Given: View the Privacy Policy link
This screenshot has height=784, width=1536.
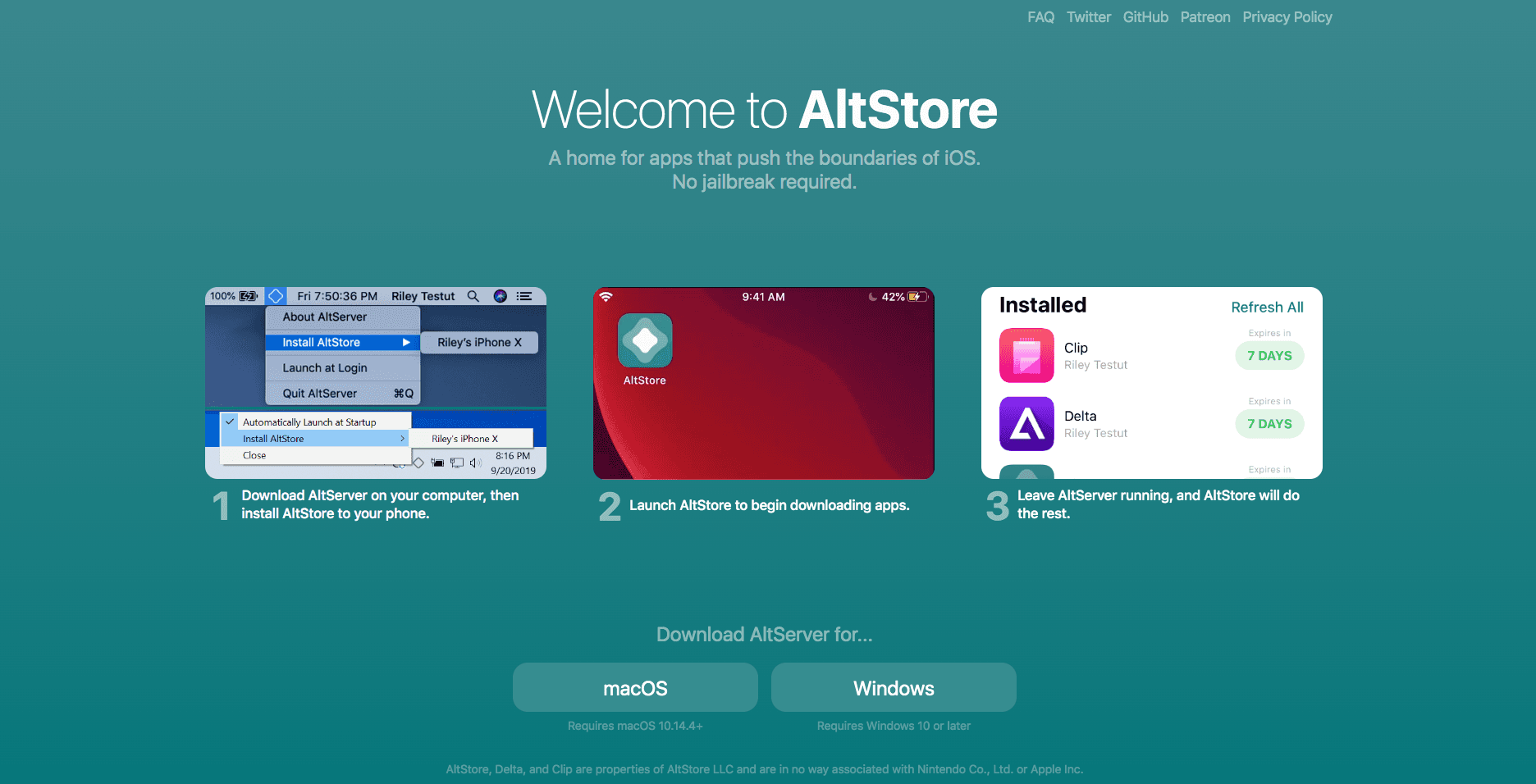Looking at the screenshot, I should pyautogui.click(x=1287, y=17).
